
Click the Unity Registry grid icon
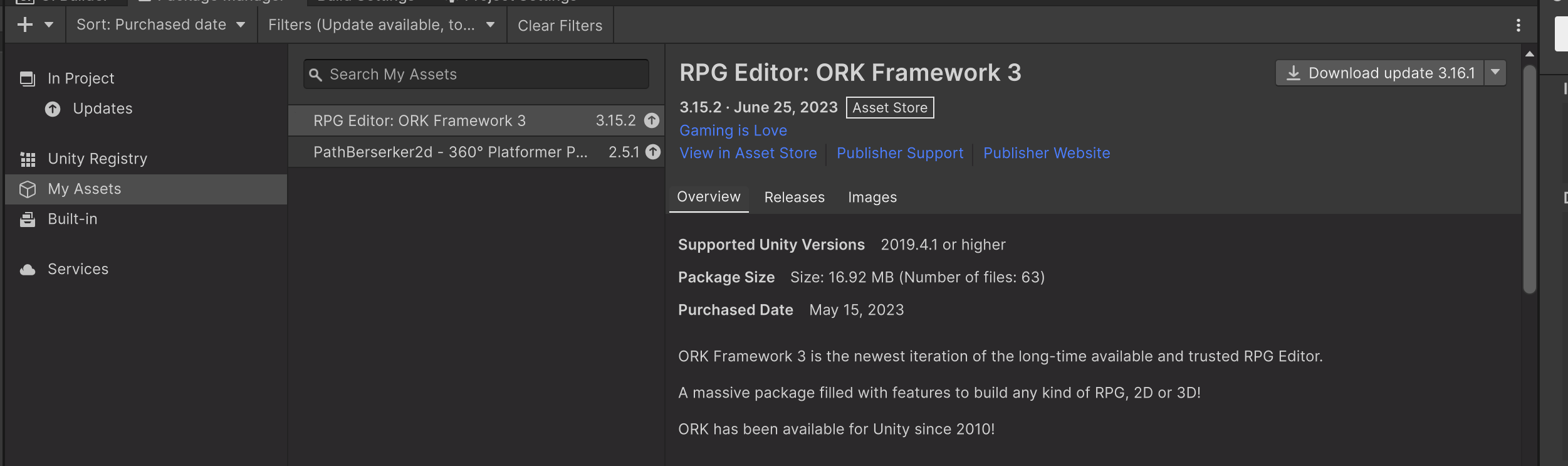click(x=28, y=159)
